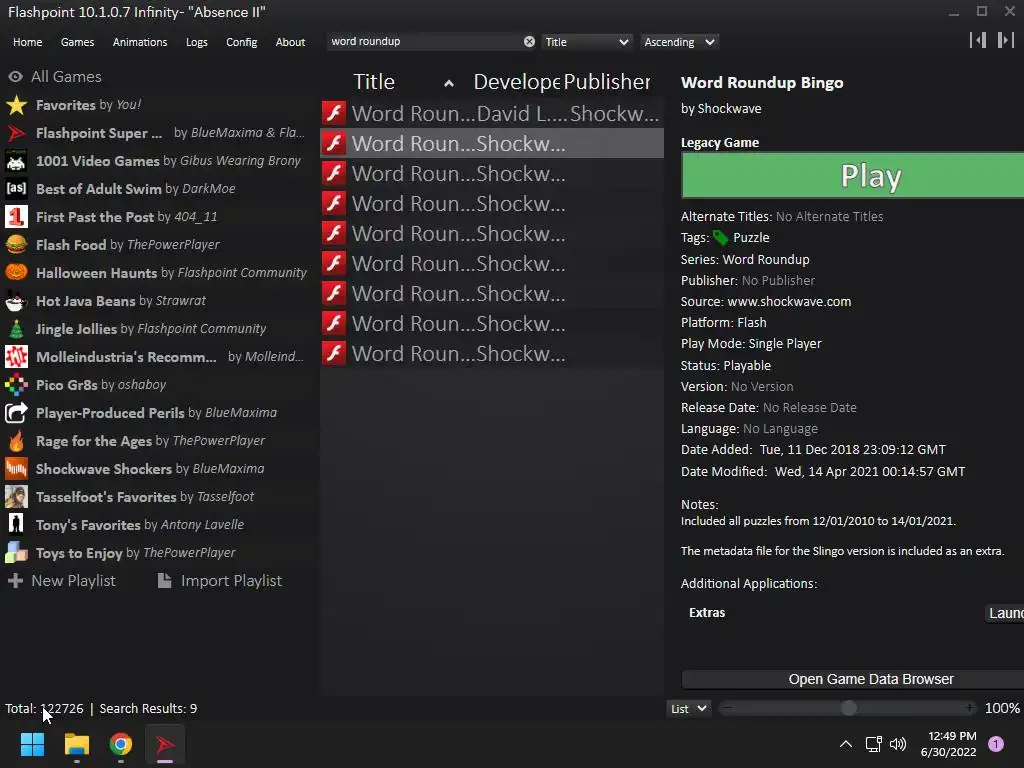Open Windows Start menu
Screen dimensions: 1024x768
pos(32,744)
